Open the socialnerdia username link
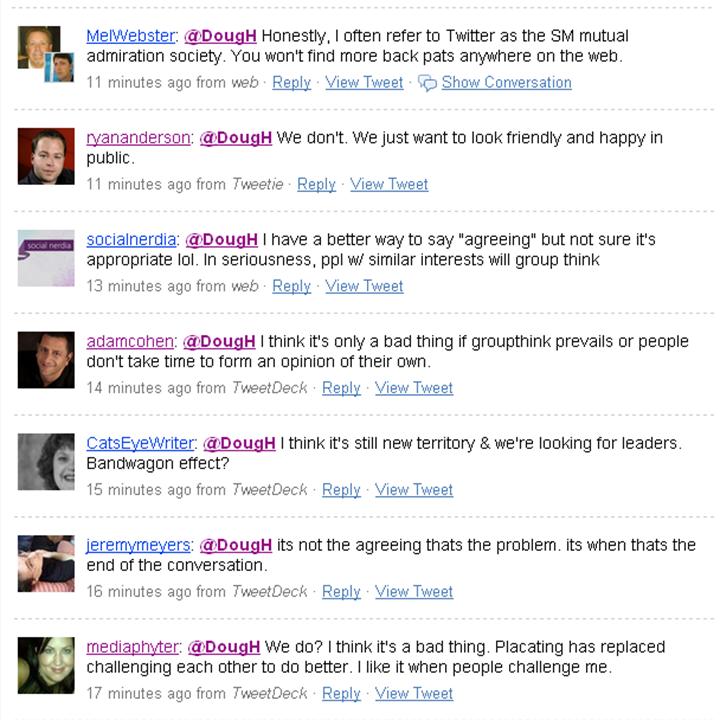Viewport: 720px width, 720px height. 131,240
